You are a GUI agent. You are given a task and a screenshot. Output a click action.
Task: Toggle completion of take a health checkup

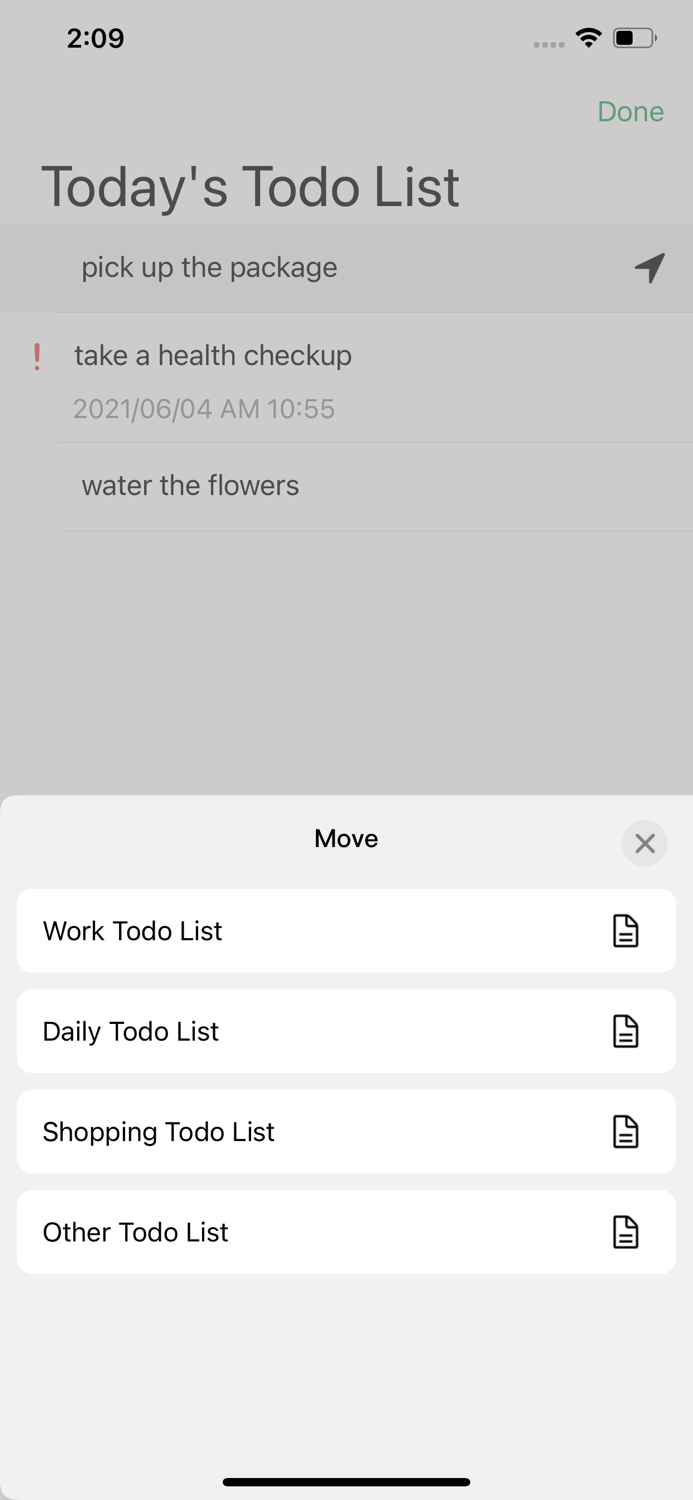click(x=213, y=356)
